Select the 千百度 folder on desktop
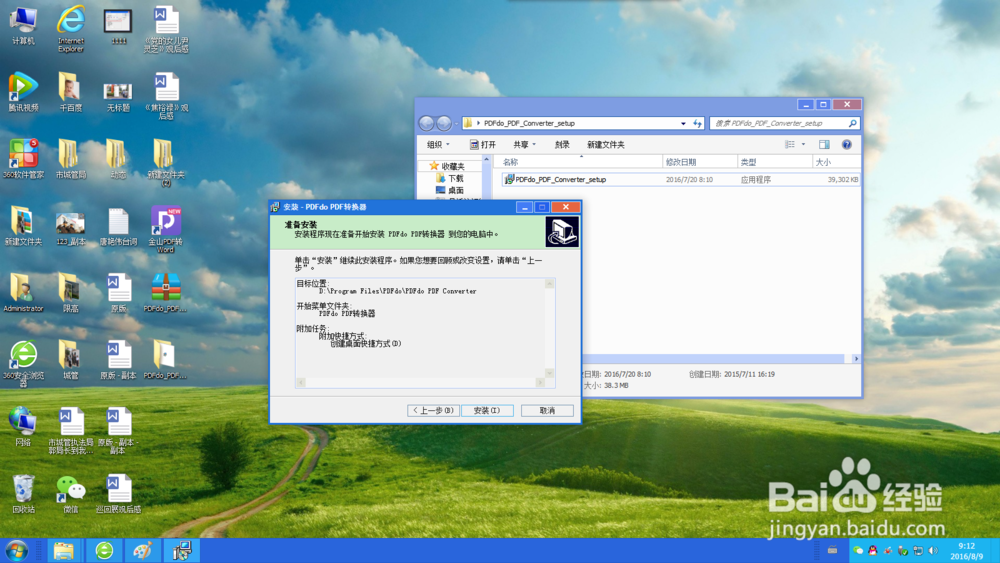 71,92
